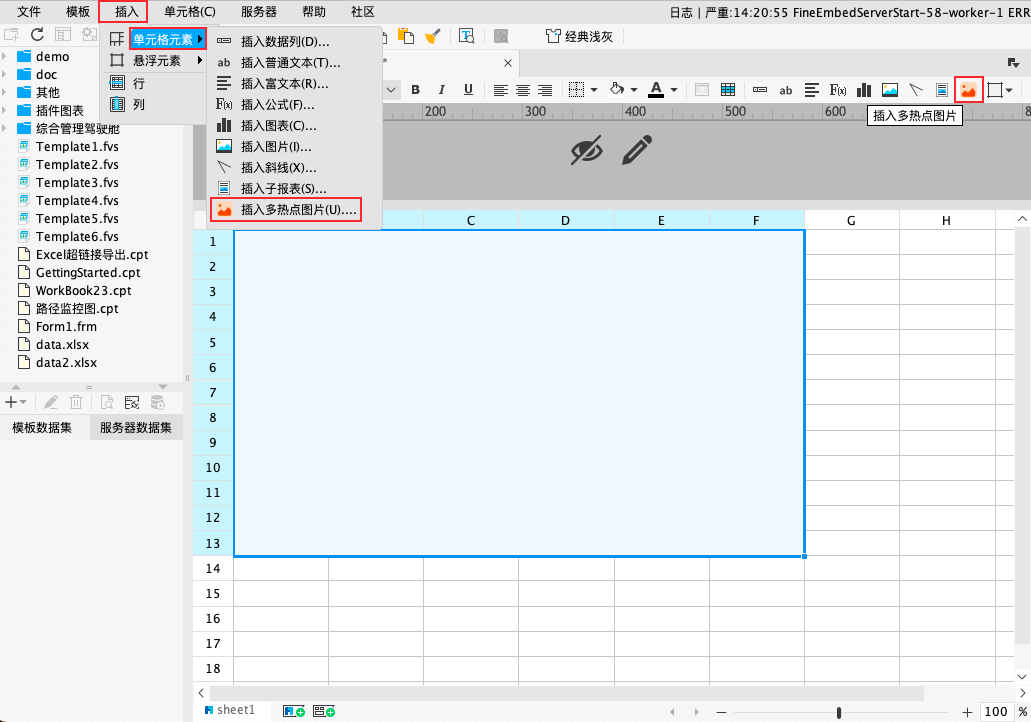Screen dimensions: 1031x722
Task: Click the Bold formatting icon
Action: 416,90
